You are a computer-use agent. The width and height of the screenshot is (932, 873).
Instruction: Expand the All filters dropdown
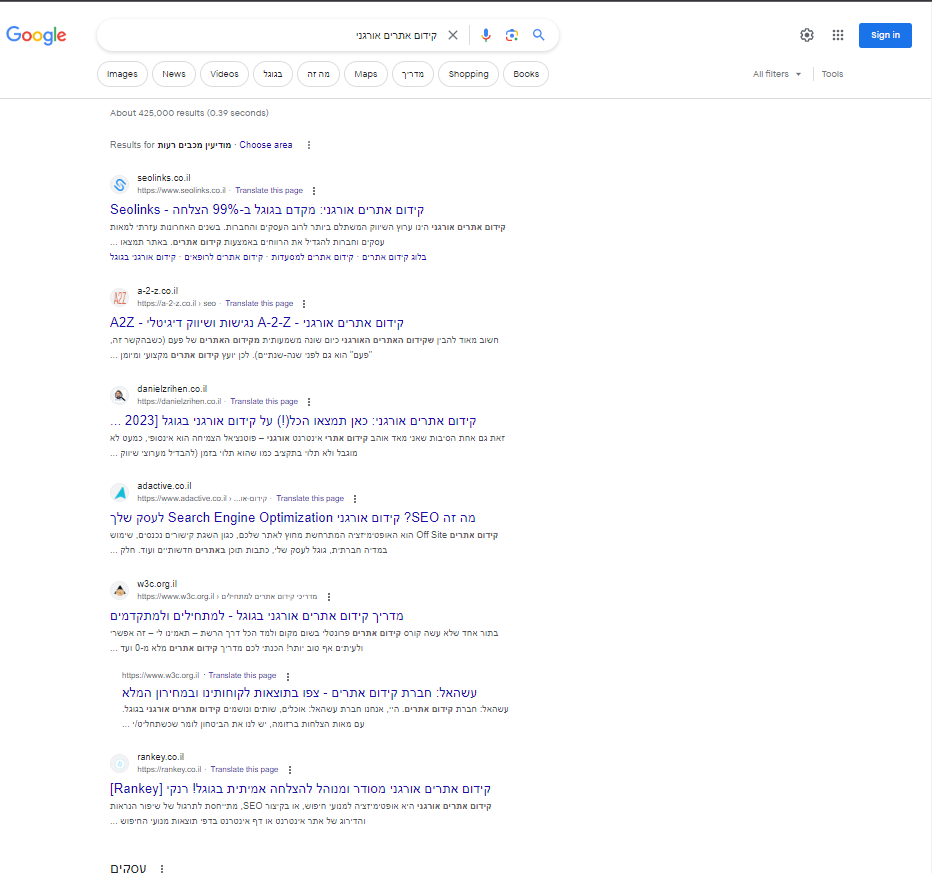(777, 74)
